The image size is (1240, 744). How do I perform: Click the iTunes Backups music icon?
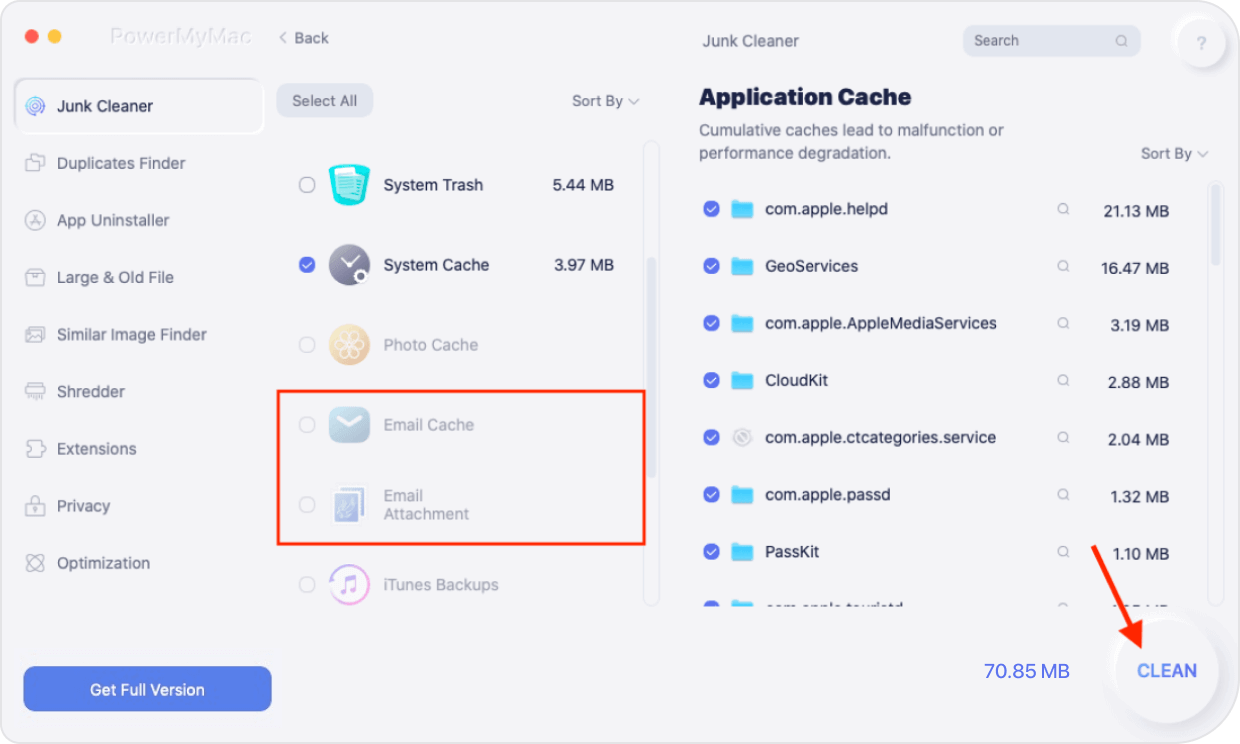pyautogui.click(x=349, y=585)
